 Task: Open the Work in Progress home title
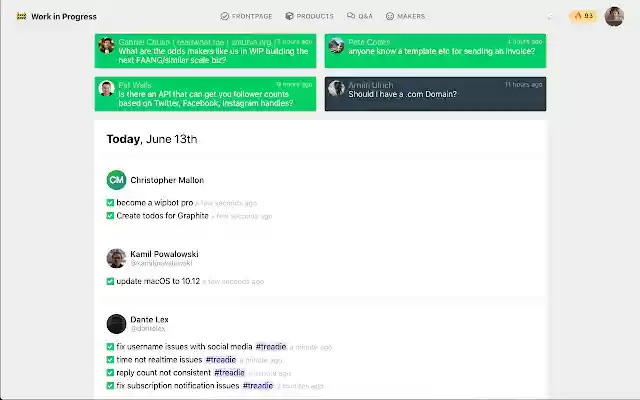pyautogui.click(x=64, y=17)
